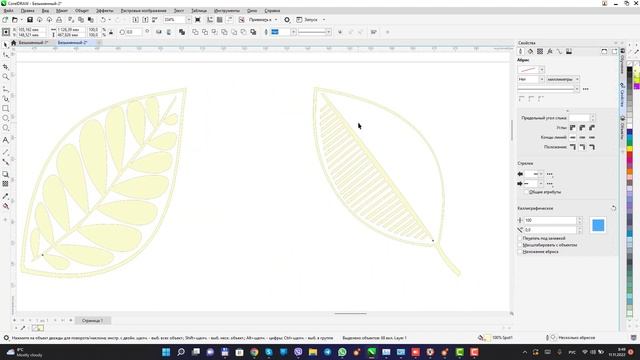Open the Файл menu
The width and height of the screenshot is (640, 360).
pos(8,11)
